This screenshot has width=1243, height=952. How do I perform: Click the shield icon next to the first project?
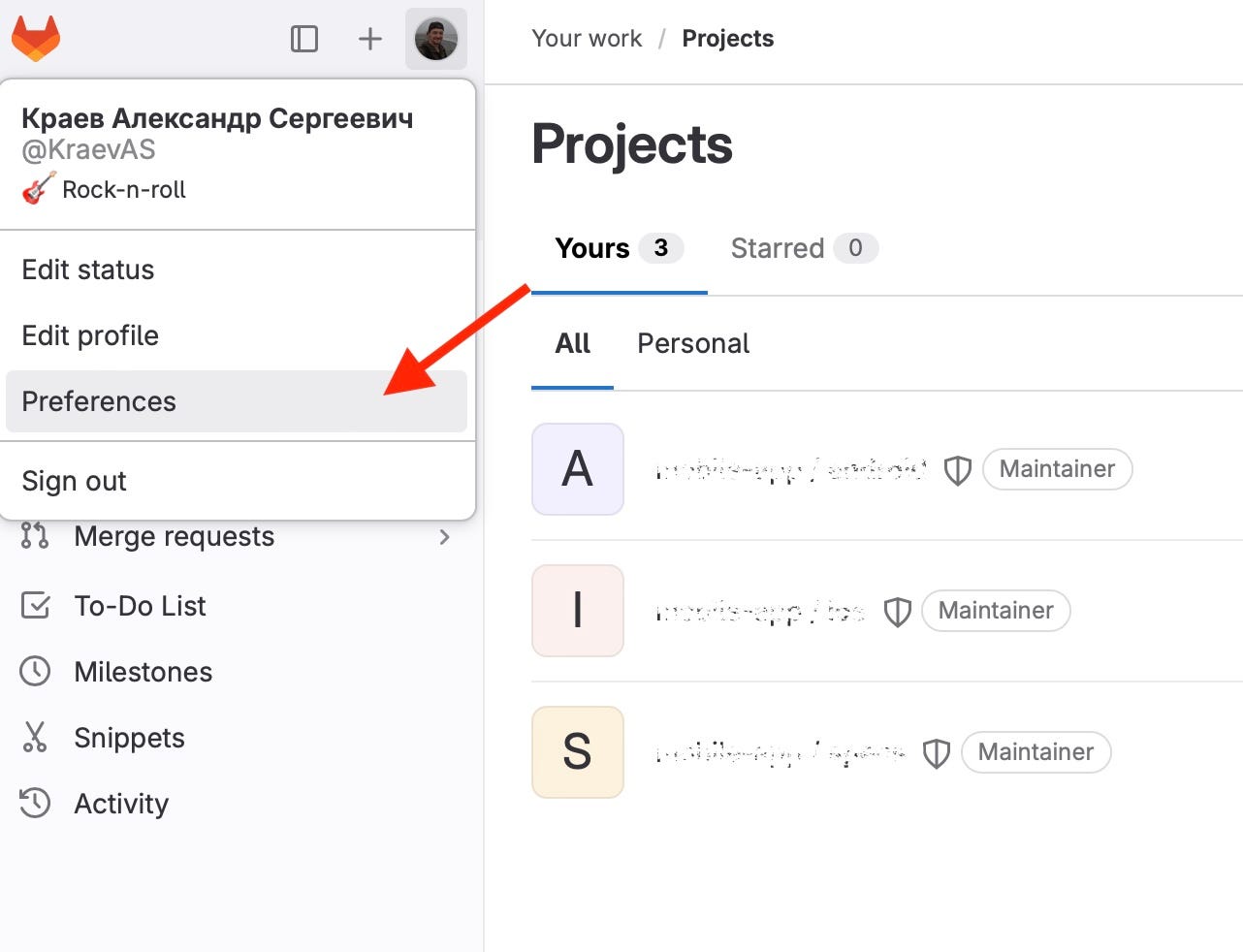click(957, 469)
